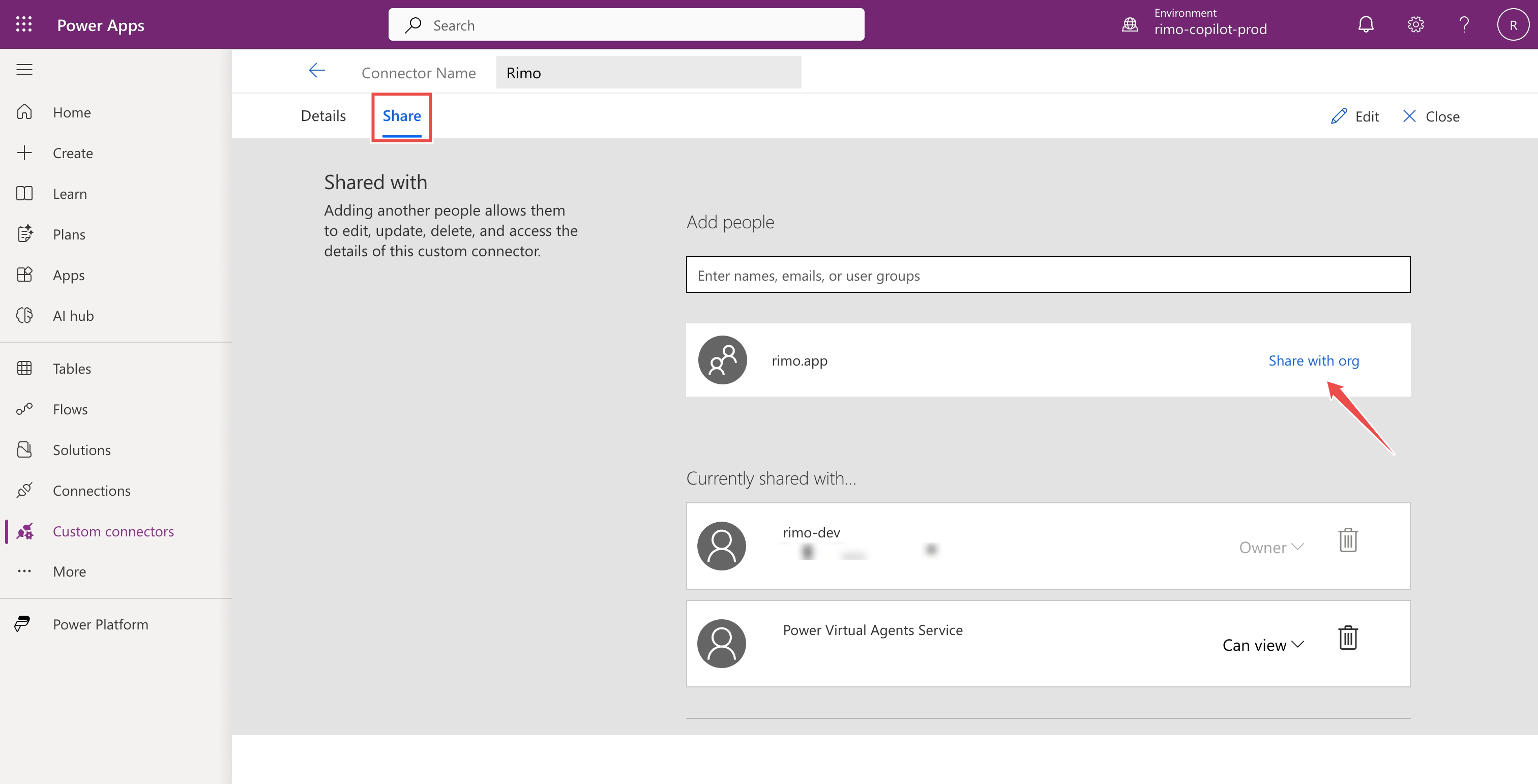Delete the rimo-dev share entry
The image size is (1538, 784).
coord(1348,540)
